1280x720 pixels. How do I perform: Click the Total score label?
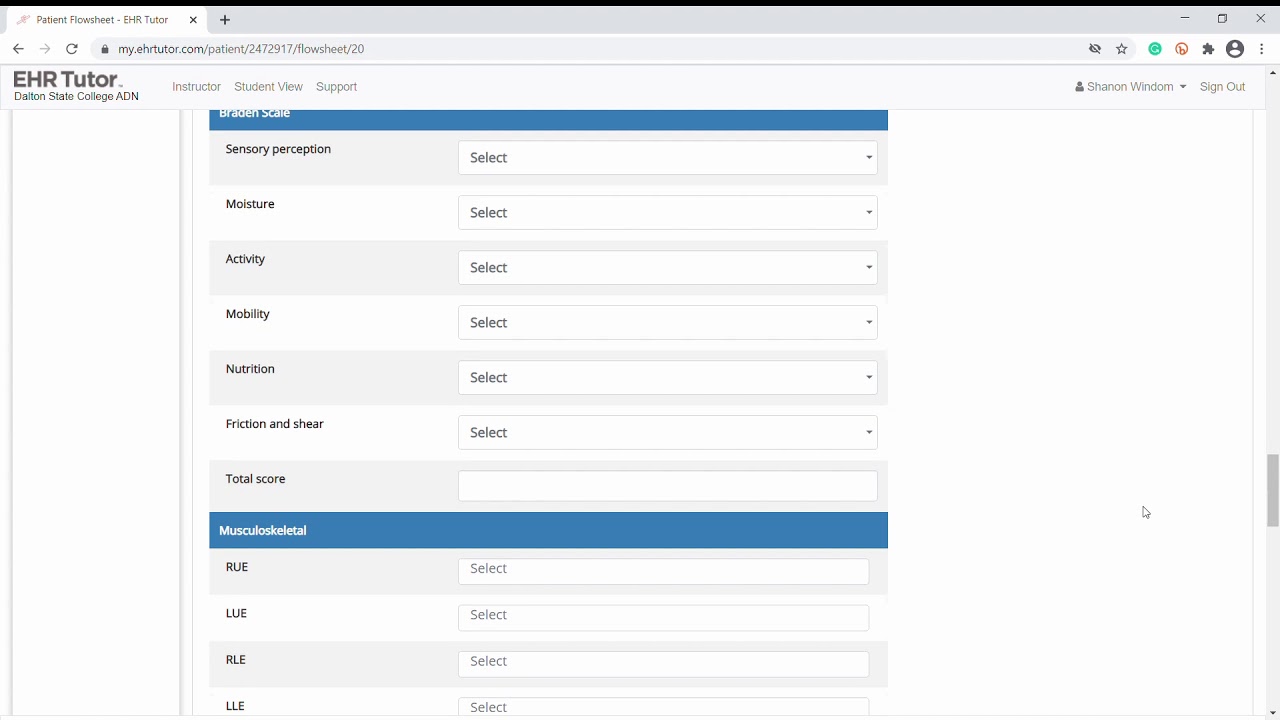pyautogui.click(x=256, y=479)
